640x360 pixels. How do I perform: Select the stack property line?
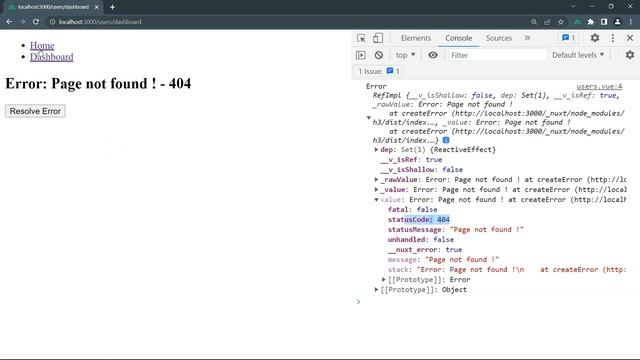(x=507, y=270)
